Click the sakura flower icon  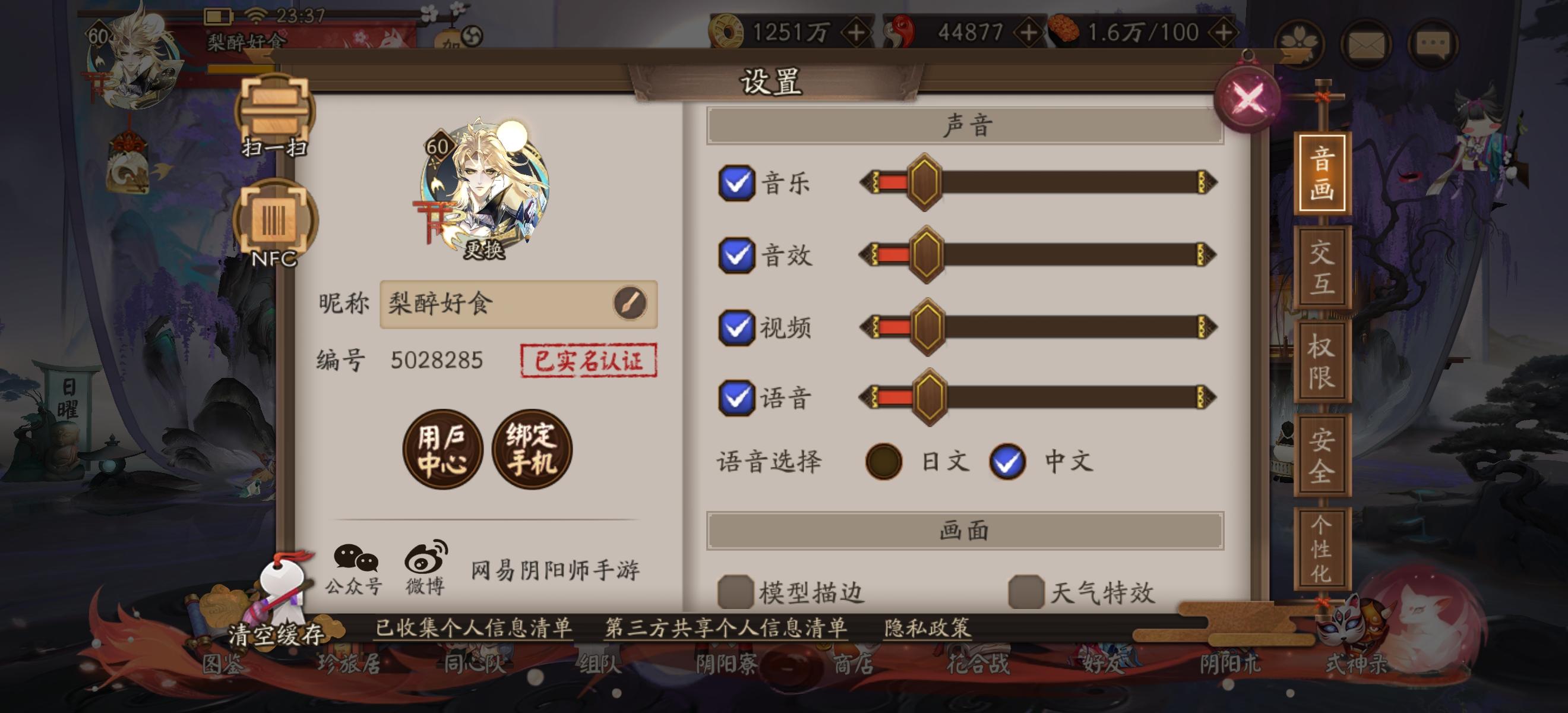[x=1300, y=44]
